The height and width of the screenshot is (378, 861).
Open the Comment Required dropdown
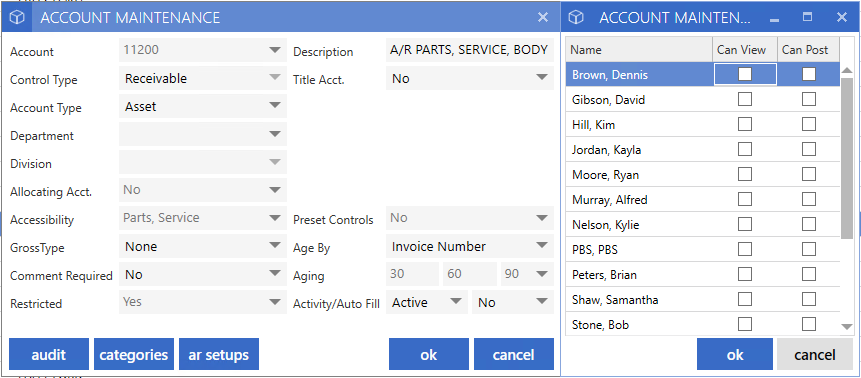tap(275, 274)
